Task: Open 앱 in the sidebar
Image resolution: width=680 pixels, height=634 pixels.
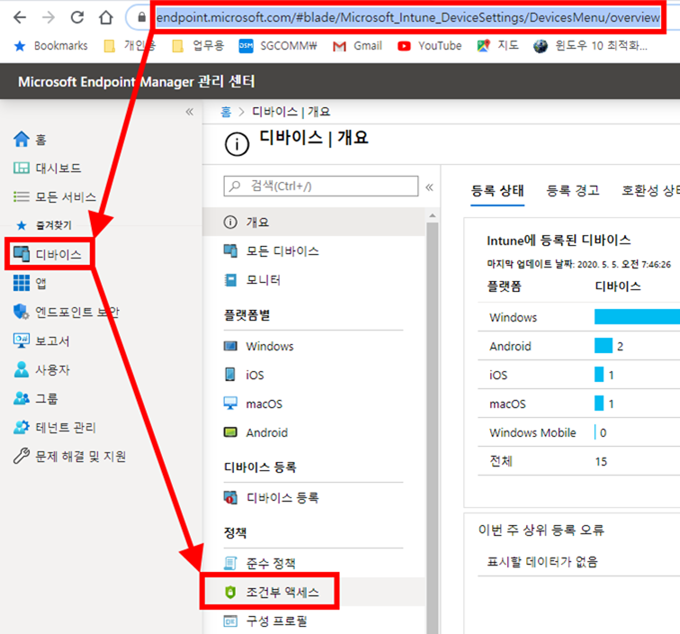Action: point(30,283)
